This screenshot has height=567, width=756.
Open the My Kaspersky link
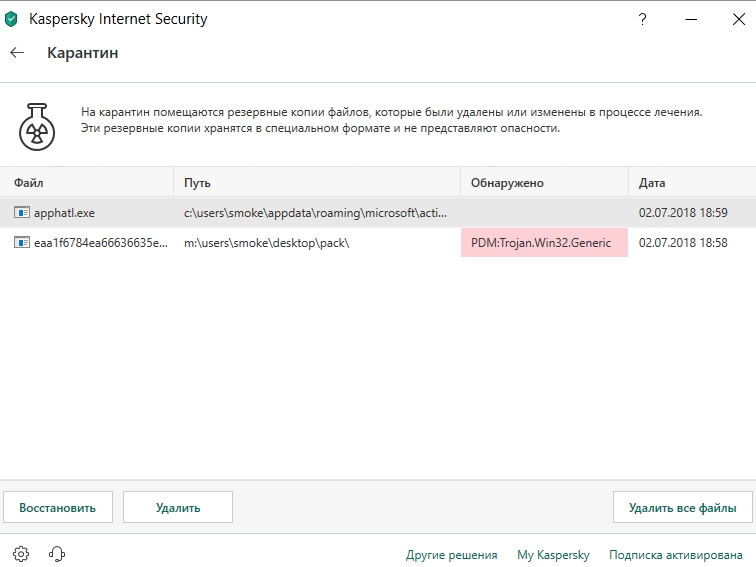coord(553,555)
